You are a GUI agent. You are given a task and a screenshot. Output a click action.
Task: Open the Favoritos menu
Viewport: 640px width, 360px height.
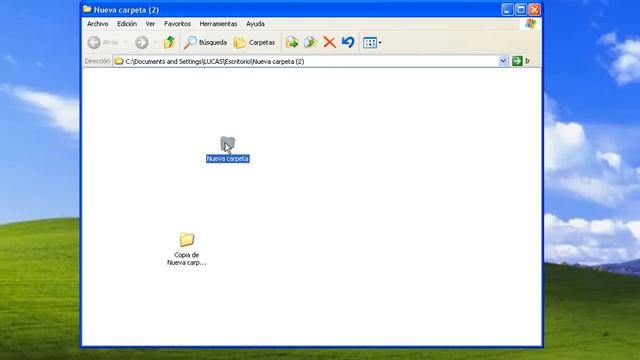[x=178, y=24]
